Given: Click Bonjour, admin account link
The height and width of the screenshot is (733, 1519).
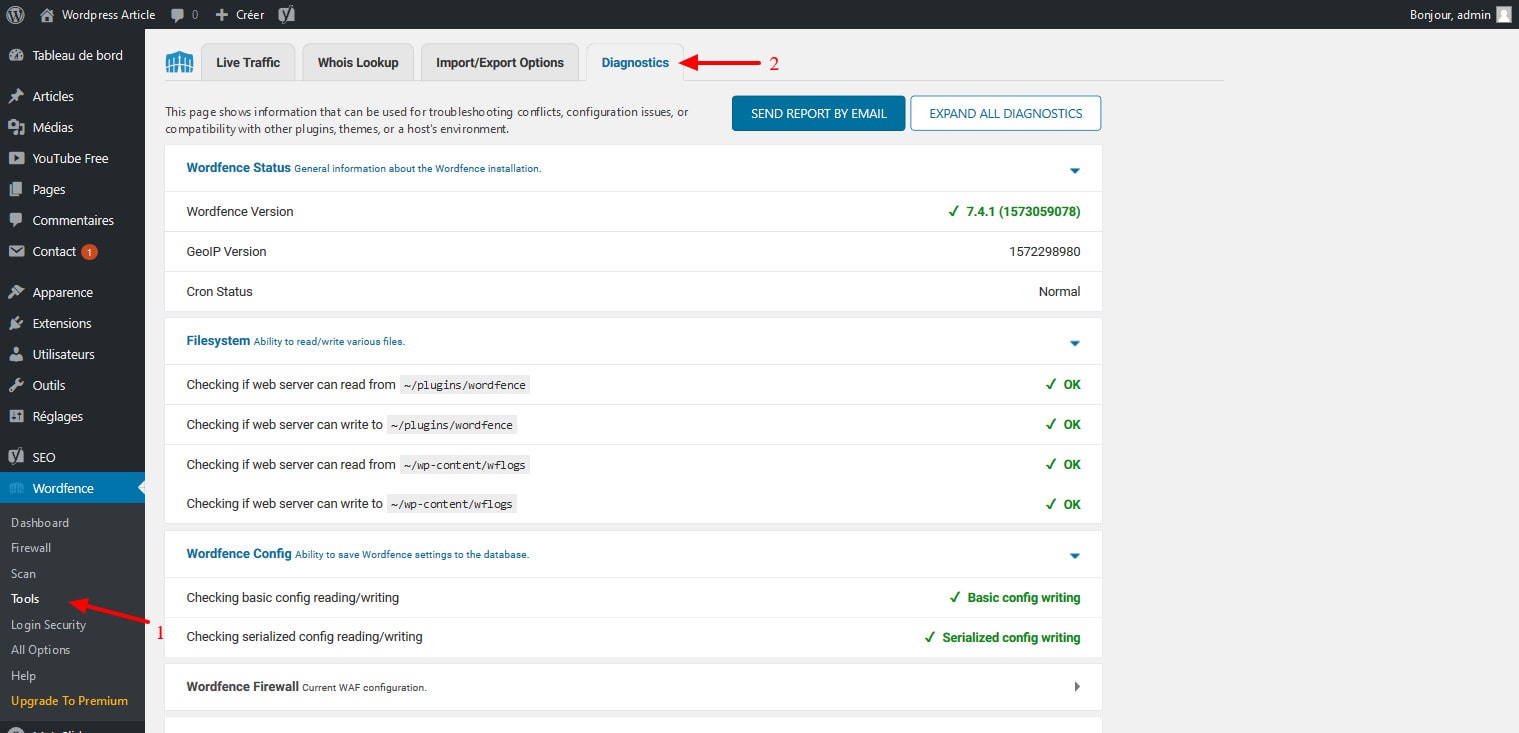Looking at the screenshot, I should [x=1450, y=15].
